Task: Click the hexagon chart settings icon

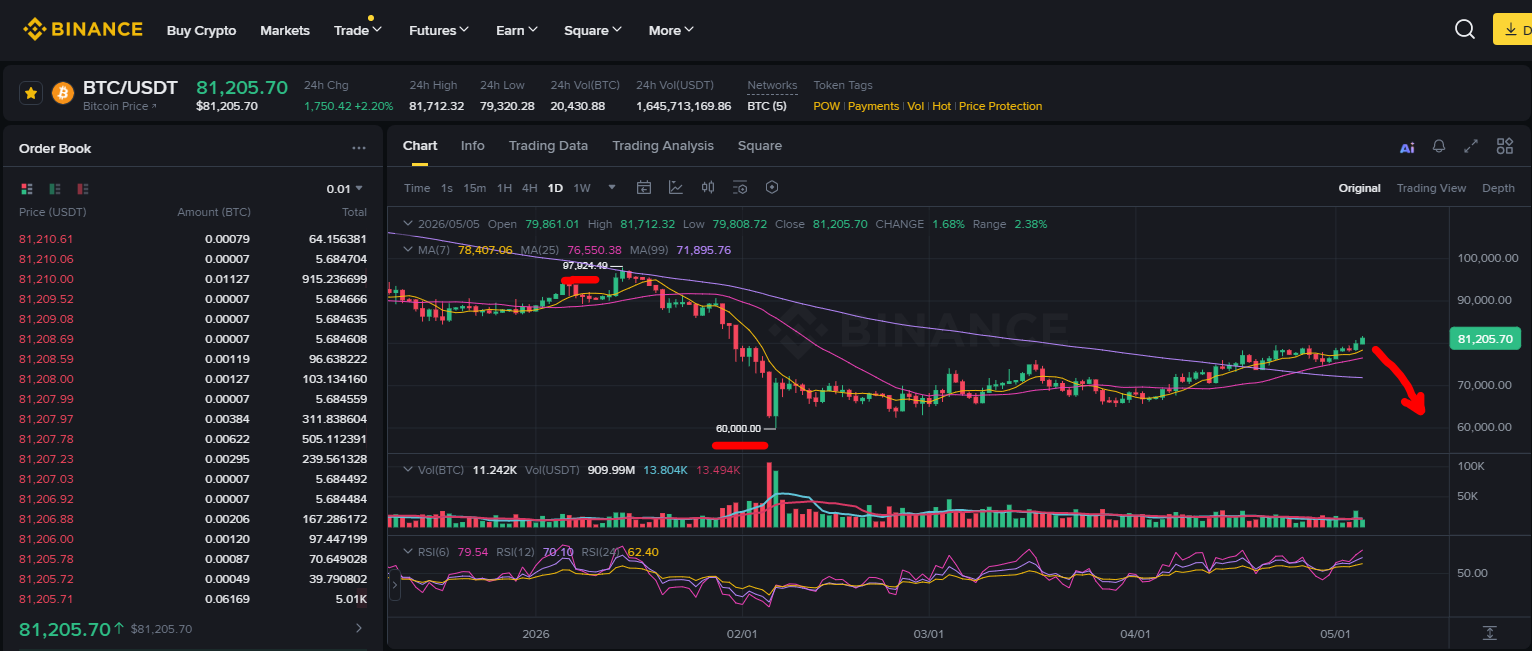Action: coord(772,187)
